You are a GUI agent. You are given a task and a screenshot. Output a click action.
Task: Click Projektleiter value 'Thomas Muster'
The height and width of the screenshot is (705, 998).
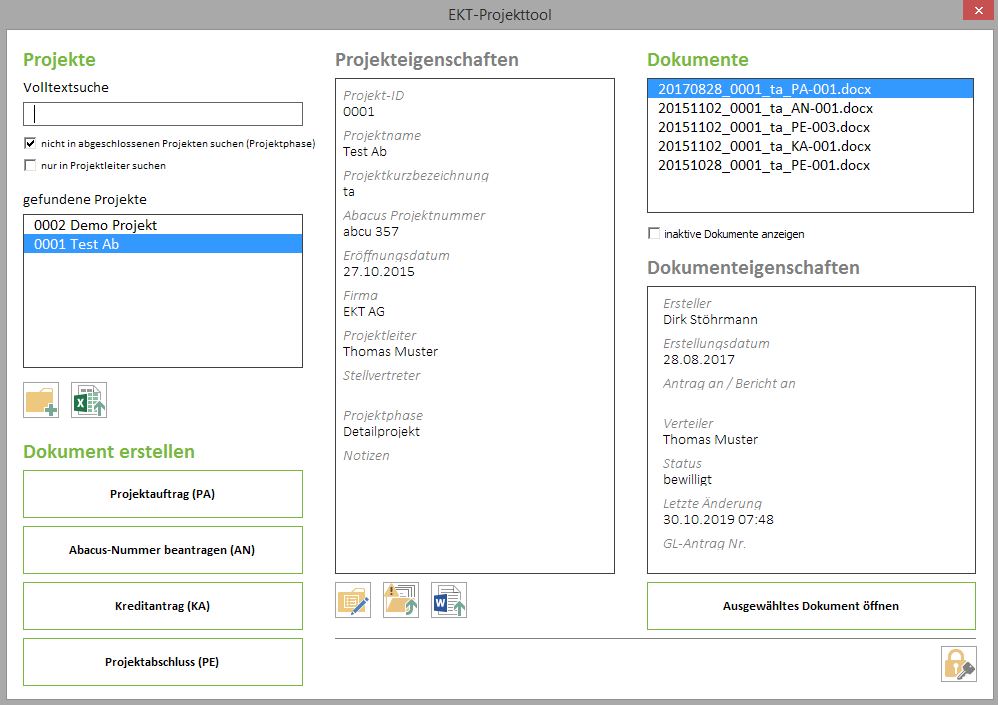(x=391, y=352)
